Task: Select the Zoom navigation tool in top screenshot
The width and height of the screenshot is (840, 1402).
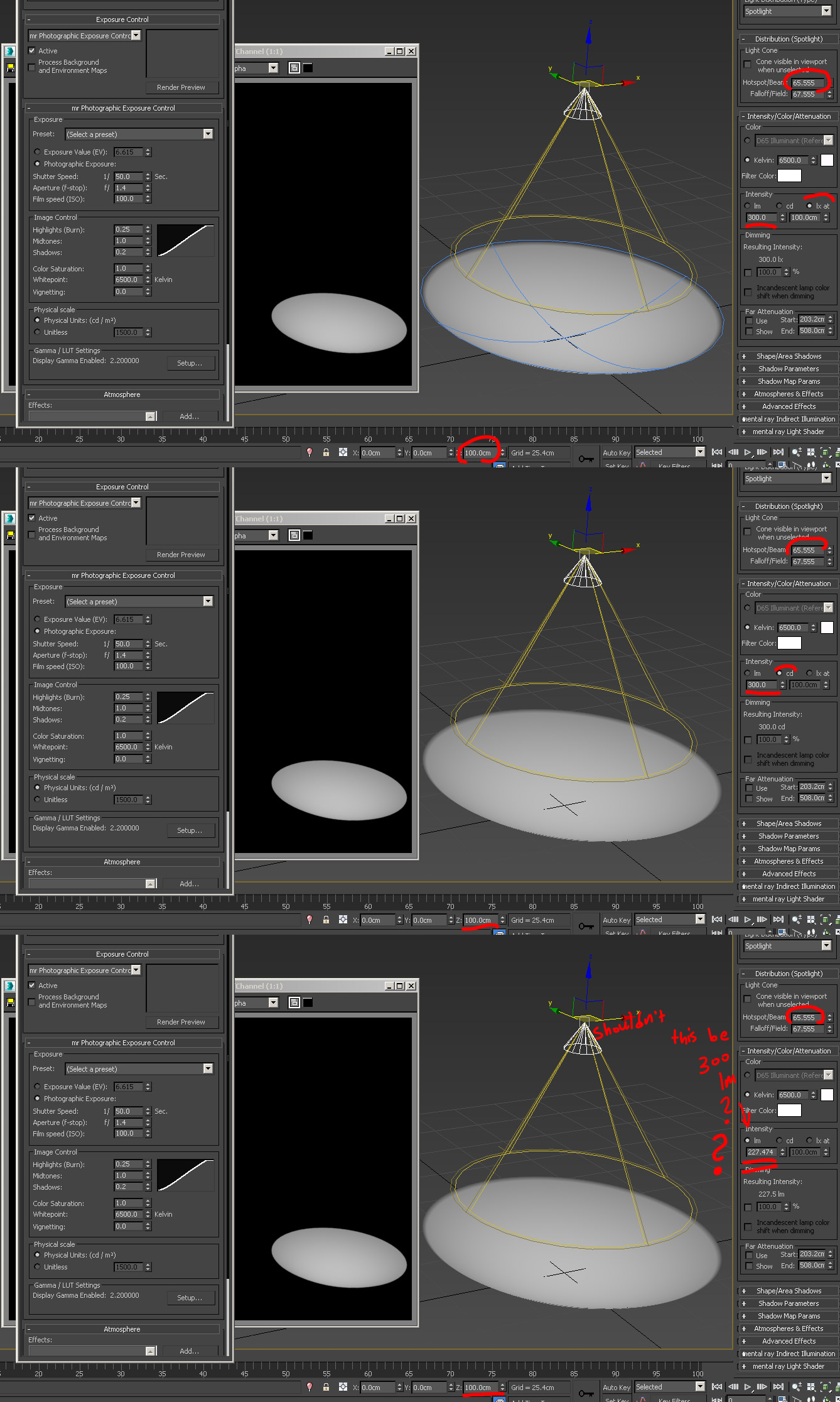Action: tap(797, 452)
